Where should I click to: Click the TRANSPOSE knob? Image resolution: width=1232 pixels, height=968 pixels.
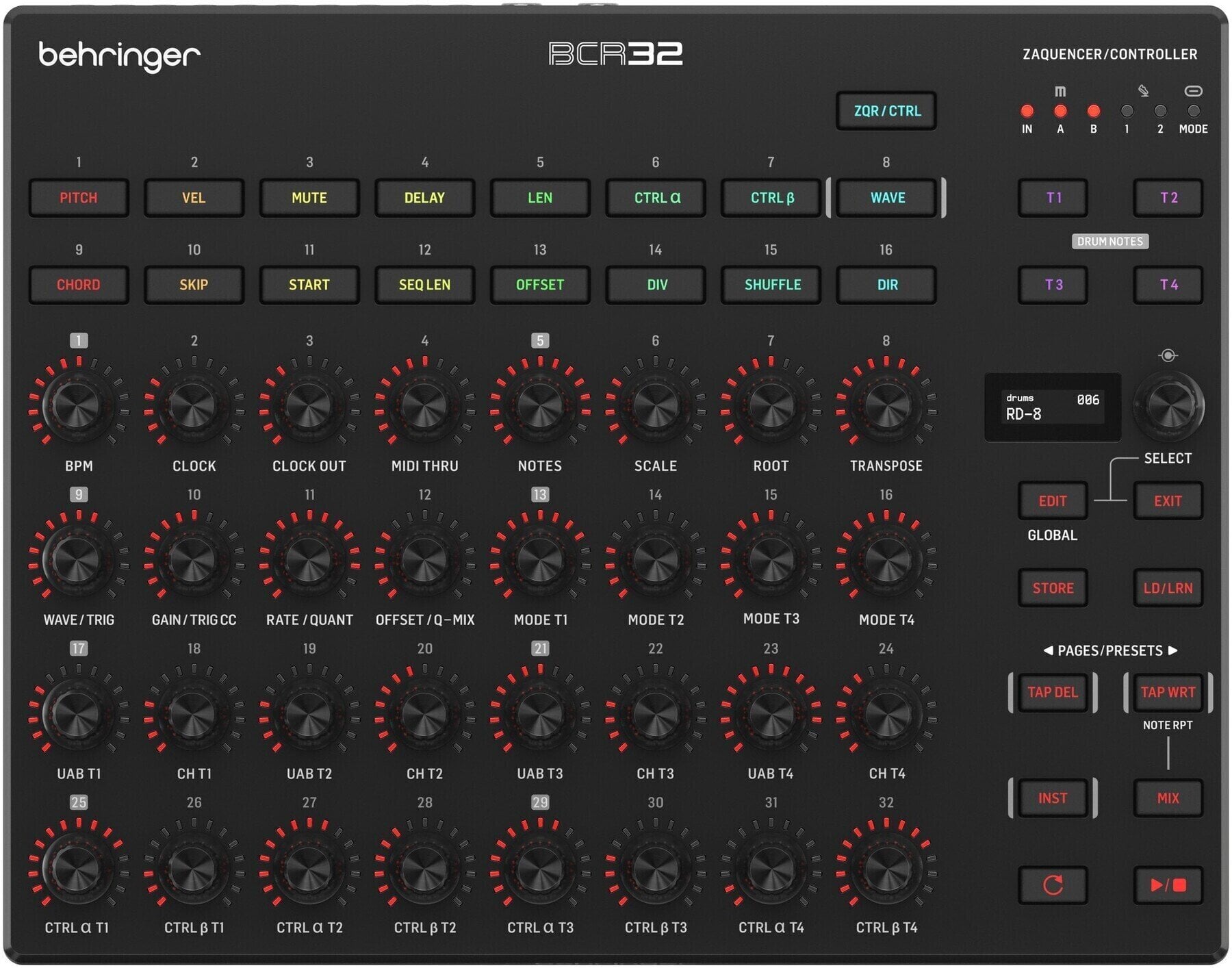[886, 407]
